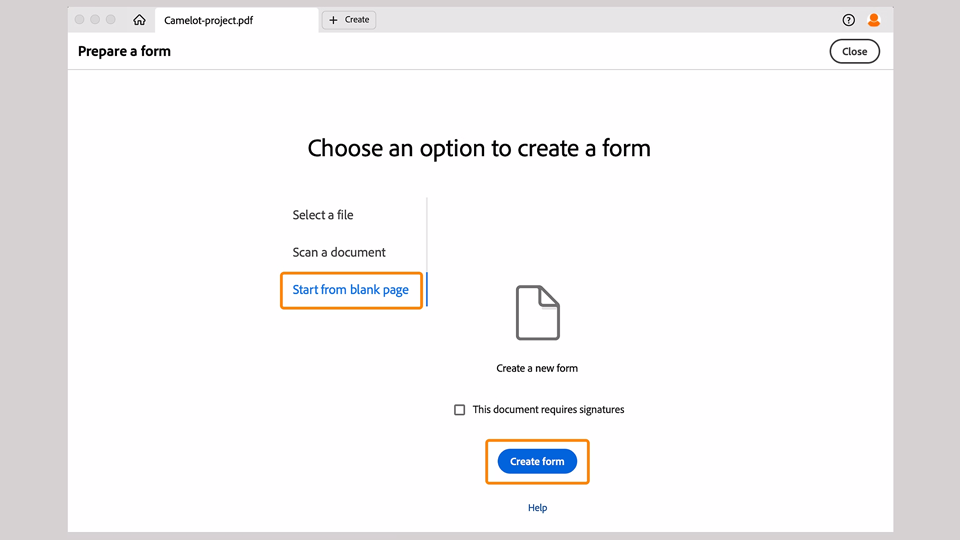Screen dimensions: 960x540
Task: Click the blue Create form button
Action: click(537, 461)
